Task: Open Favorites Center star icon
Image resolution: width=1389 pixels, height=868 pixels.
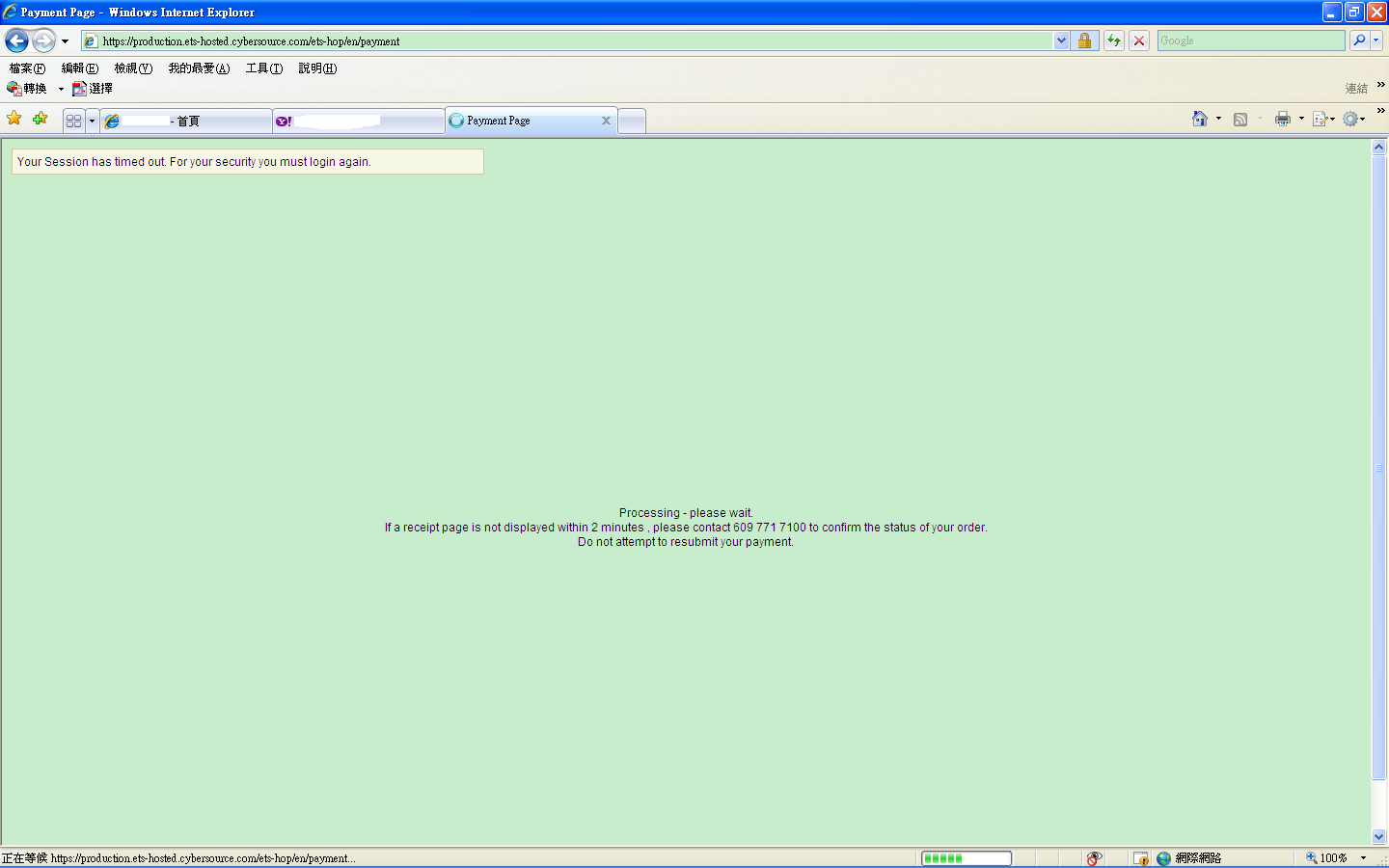Action: click(x=14, y=119)
